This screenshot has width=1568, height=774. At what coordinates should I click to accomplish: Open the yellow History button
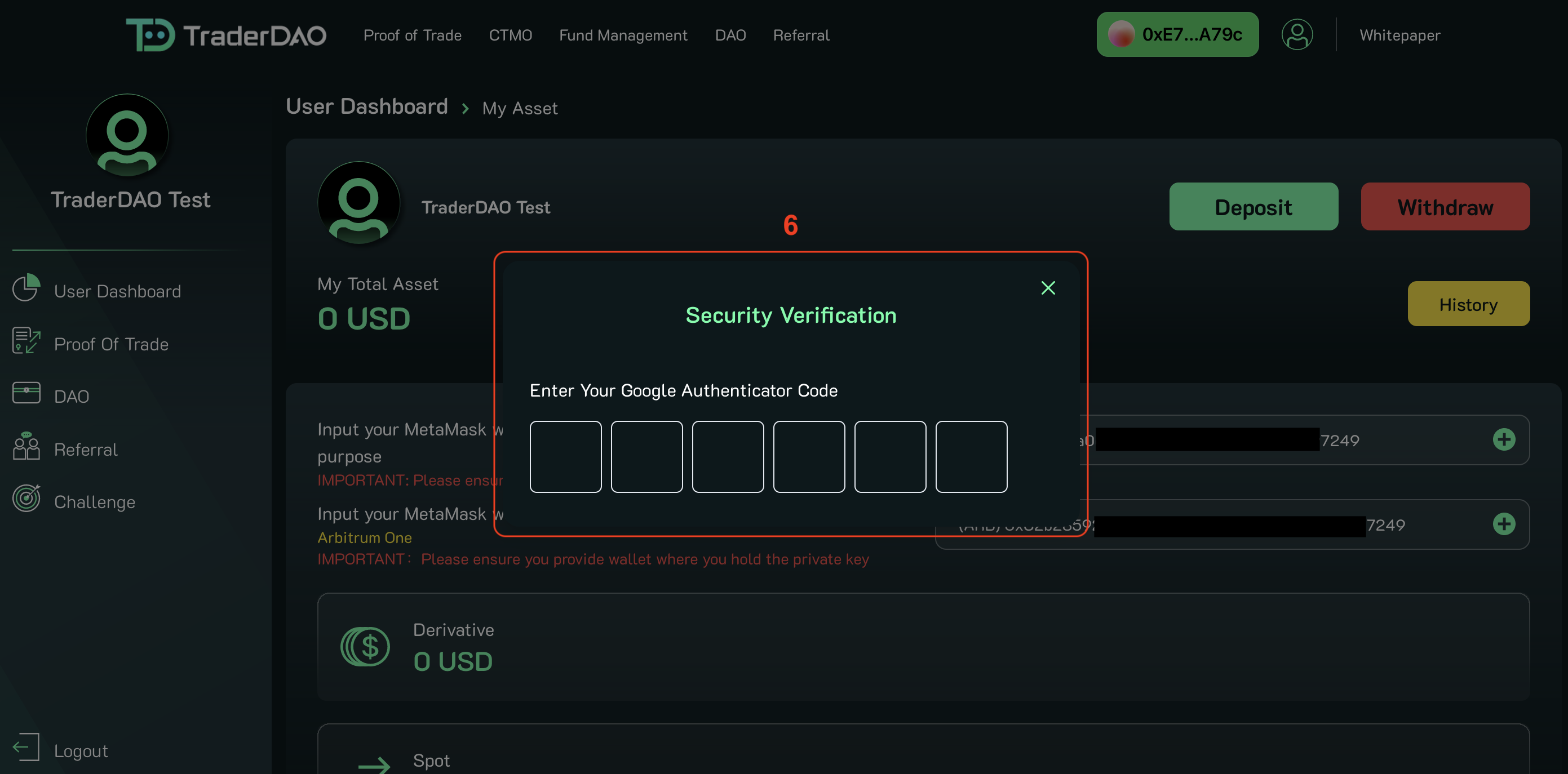click(1468, 304)
